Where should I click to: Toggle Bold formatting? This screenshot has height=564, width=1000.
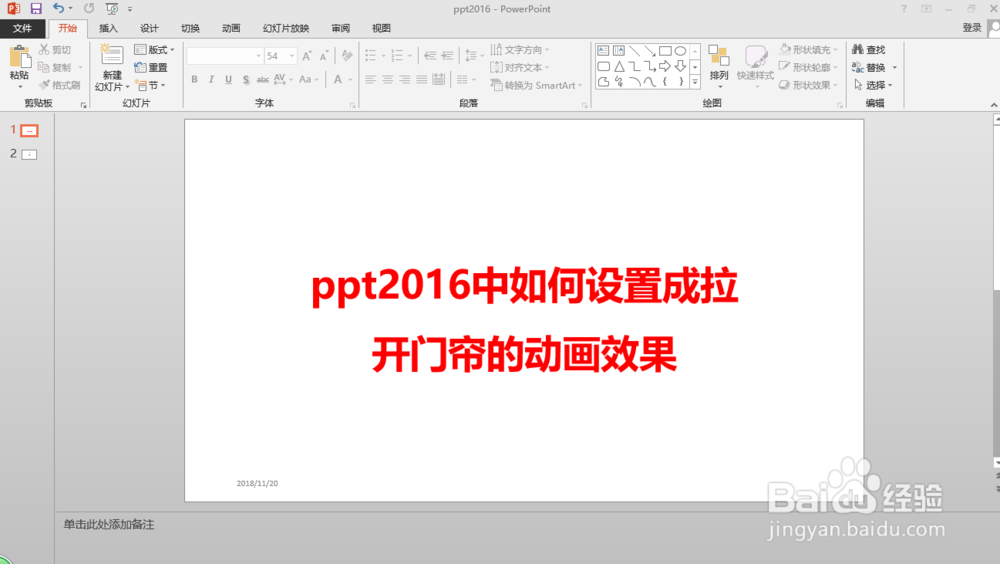pos(194,80)
